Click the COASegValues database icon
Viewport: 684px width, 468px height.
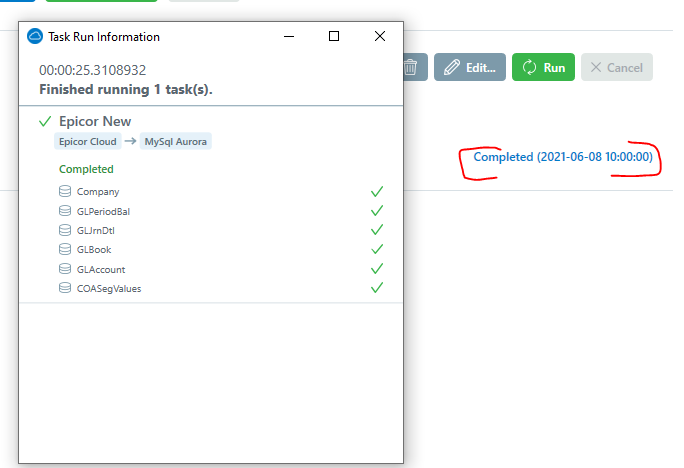[x=65, y=288]
